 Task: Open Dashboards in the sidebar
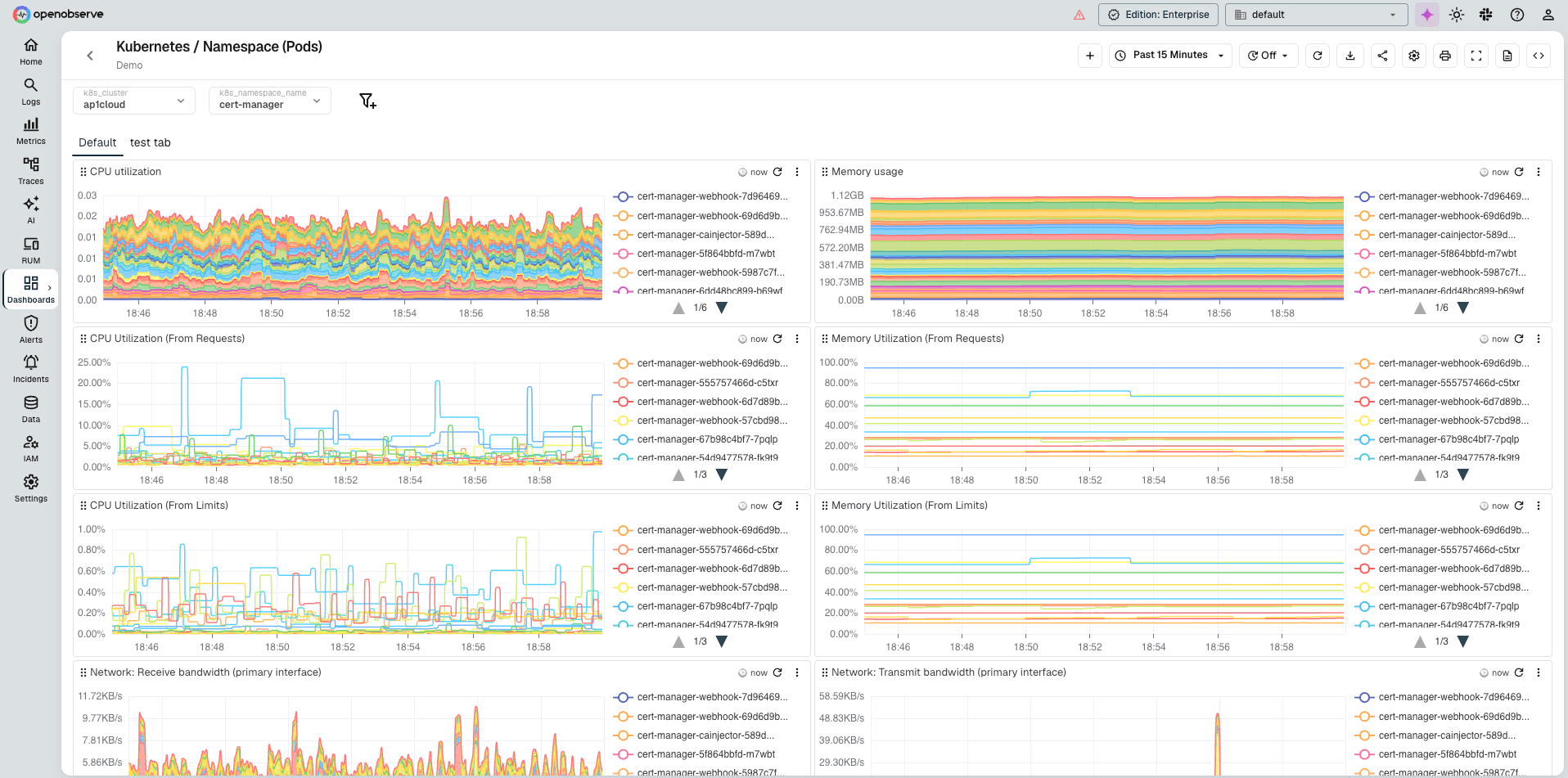[x=31, y=290]
